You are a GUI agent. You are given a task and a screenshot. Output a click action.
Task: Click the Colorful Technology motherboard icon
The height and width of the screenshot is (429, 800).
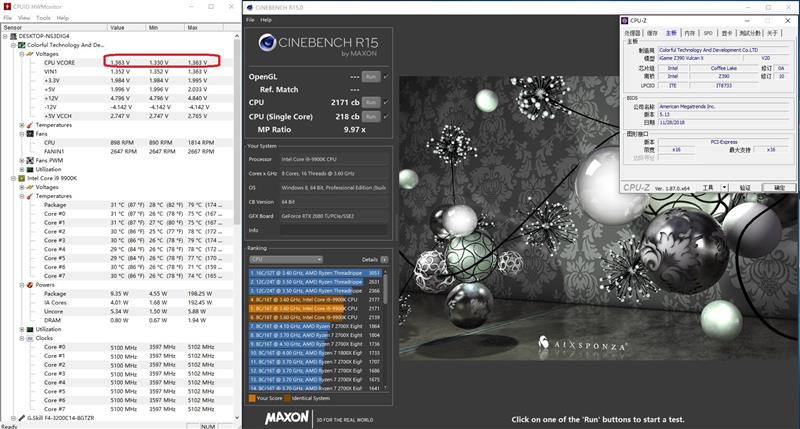pyautogui.click(x=21, y=45)
